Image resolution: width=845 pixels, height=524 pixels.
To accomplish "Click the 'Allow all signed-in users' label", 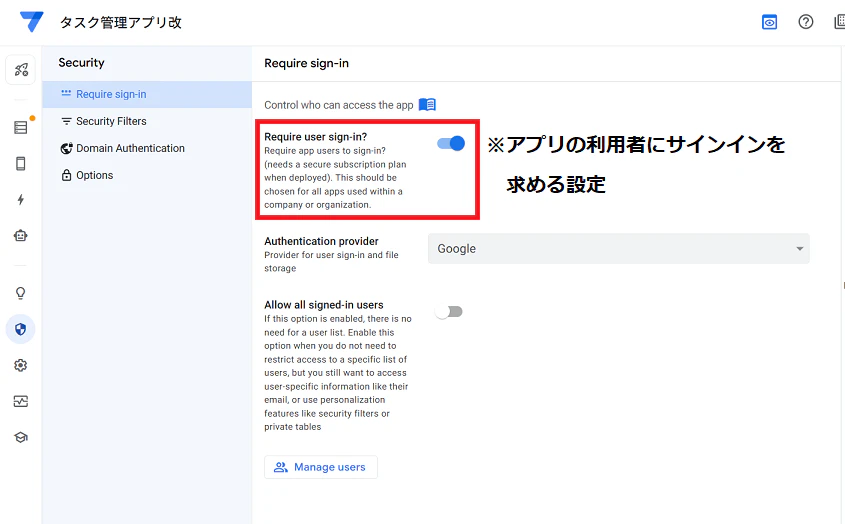I will coord(323,305).
